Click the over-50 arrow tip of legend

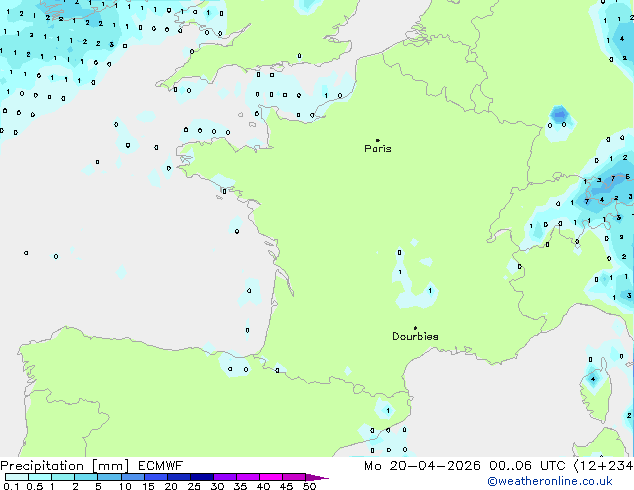[317, 477]
